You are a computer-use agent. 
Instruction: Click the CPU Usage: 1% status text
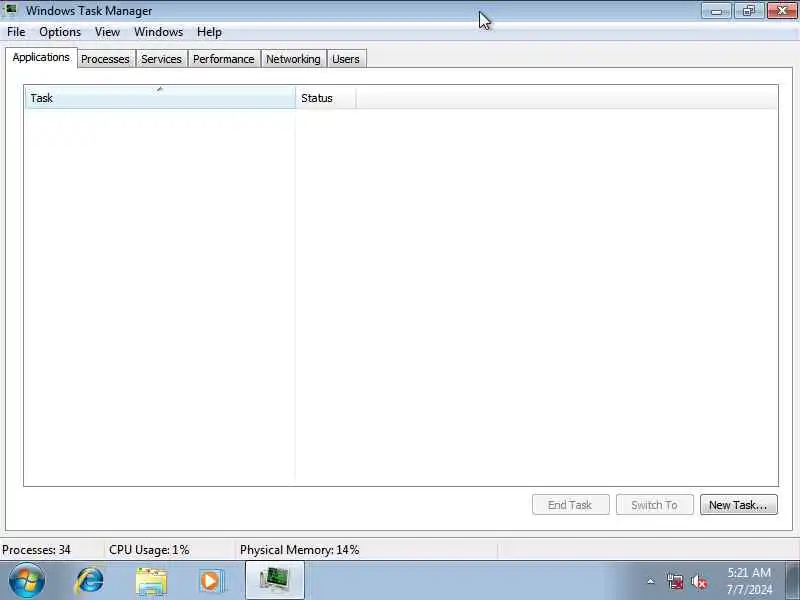(x=149, y=550)
